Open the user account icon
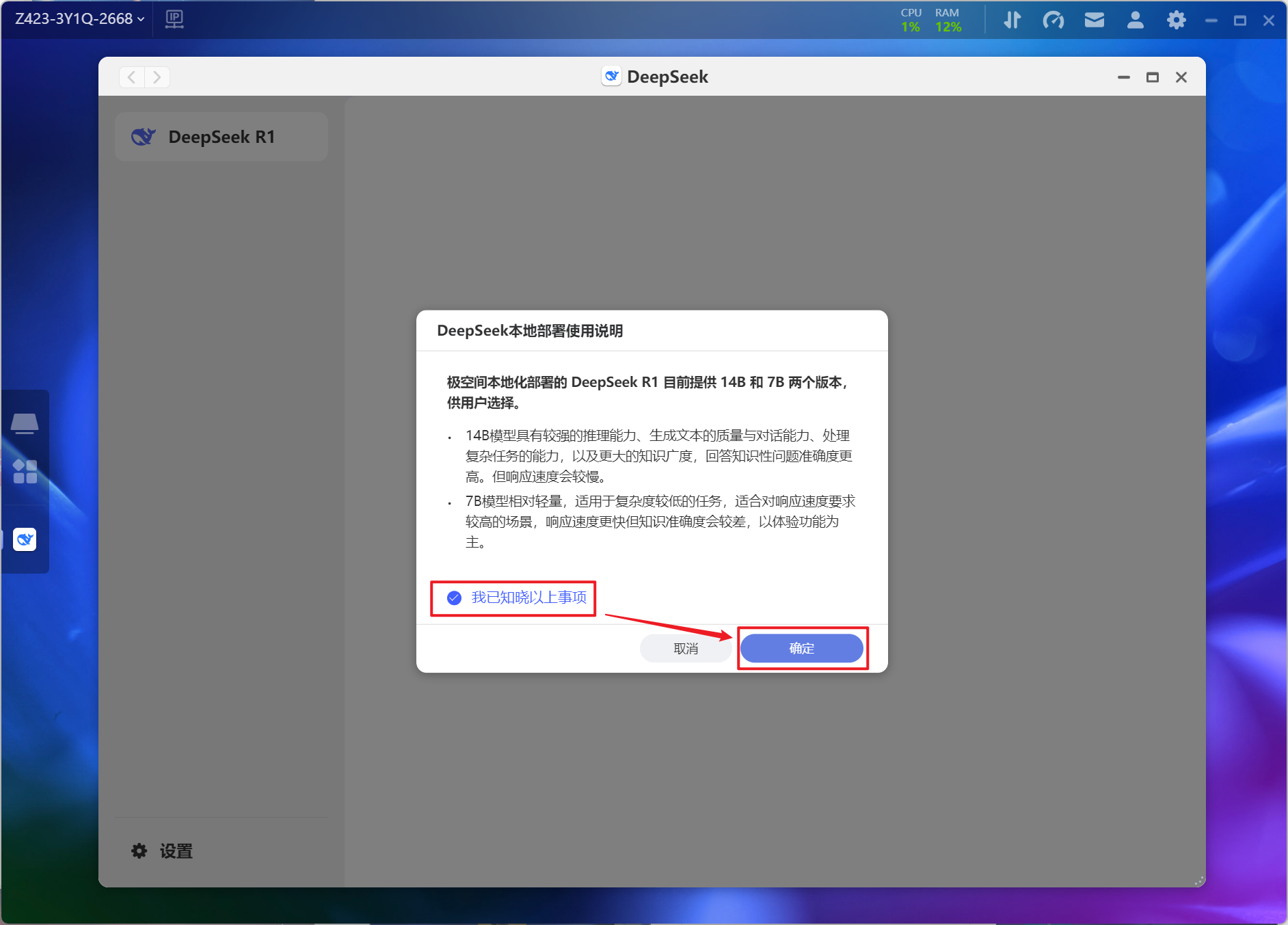1288x925 pixels. [1136, 20]
